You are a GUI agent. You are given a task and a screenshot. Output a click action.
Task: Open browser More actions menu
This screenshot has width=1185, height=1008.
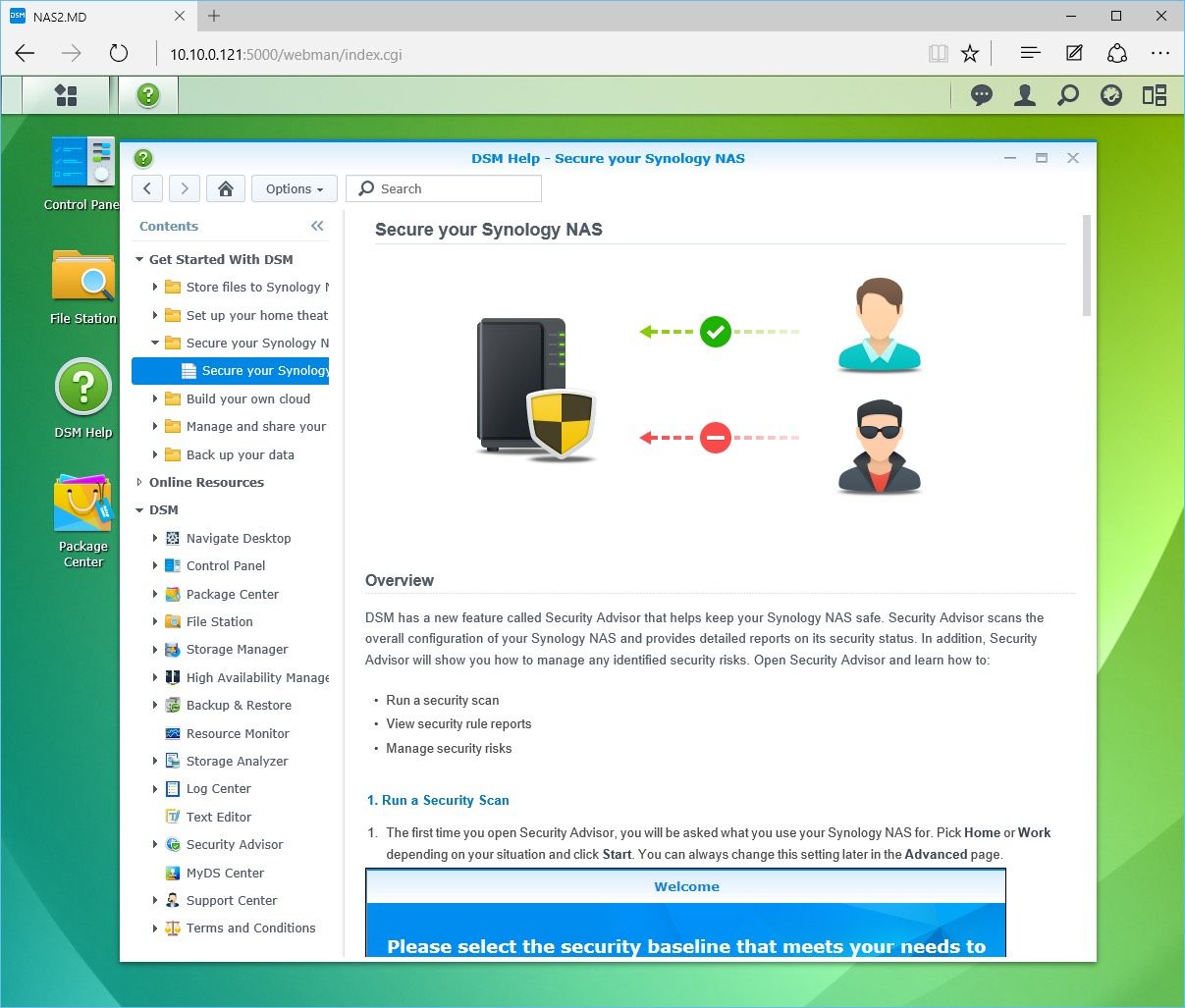pos(1160,54)
